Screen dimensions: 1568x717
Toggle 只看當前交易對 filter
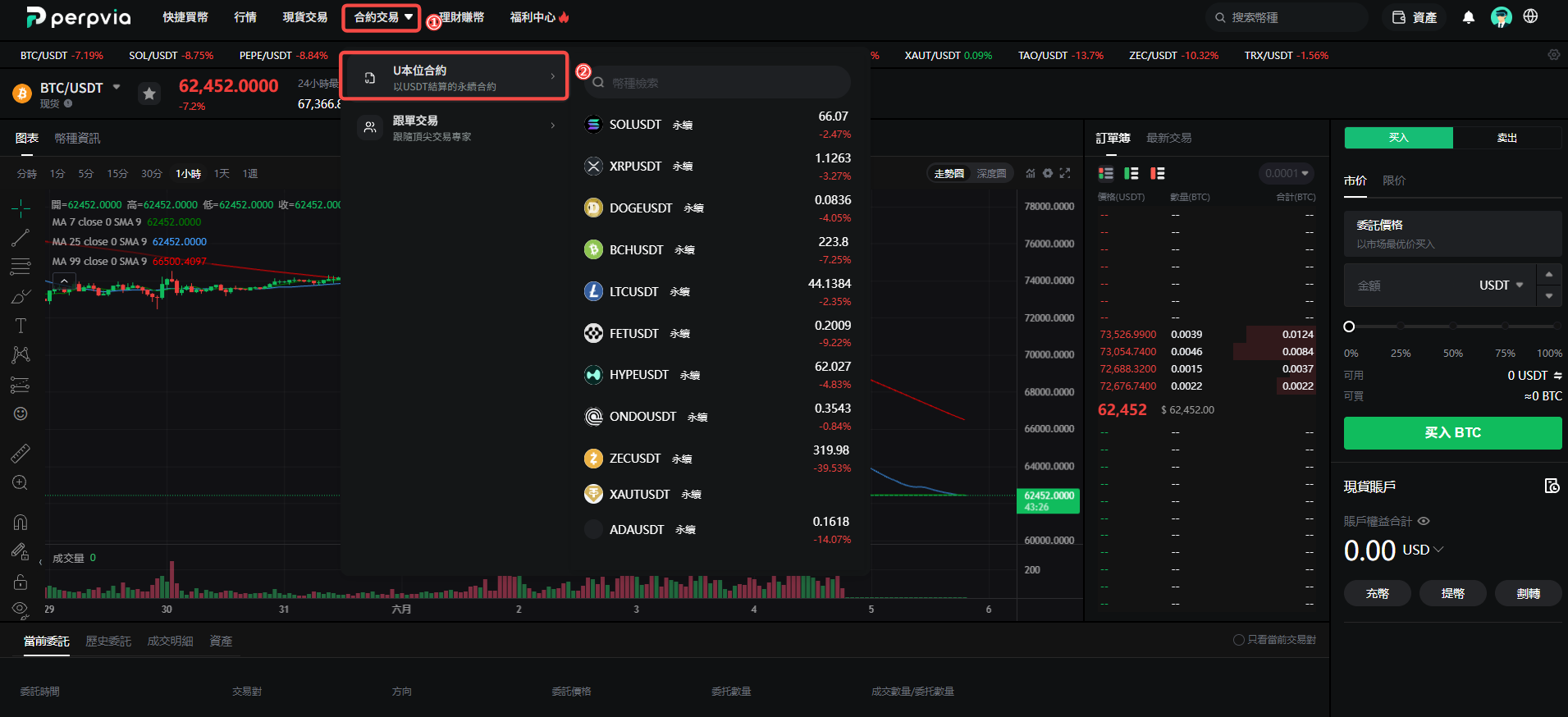1274,640
